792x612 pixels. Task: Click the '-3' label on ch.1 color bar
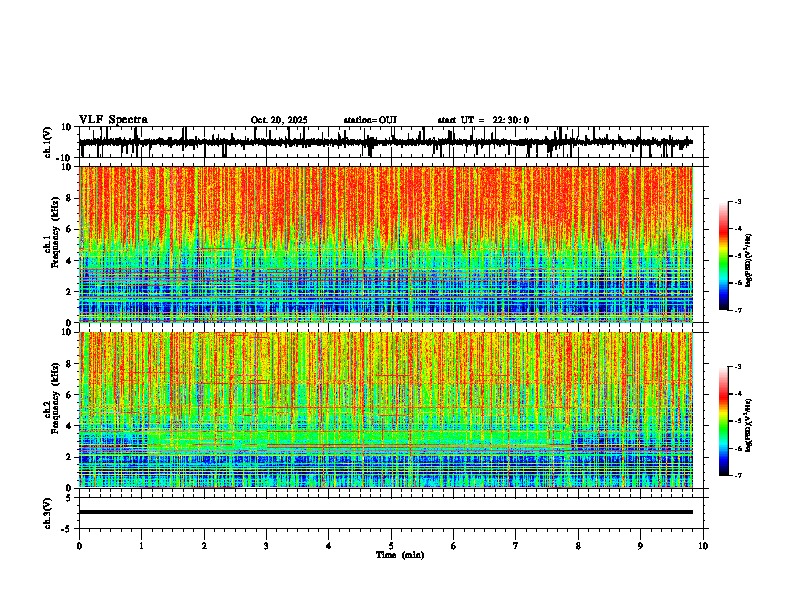tap(737, 201)
